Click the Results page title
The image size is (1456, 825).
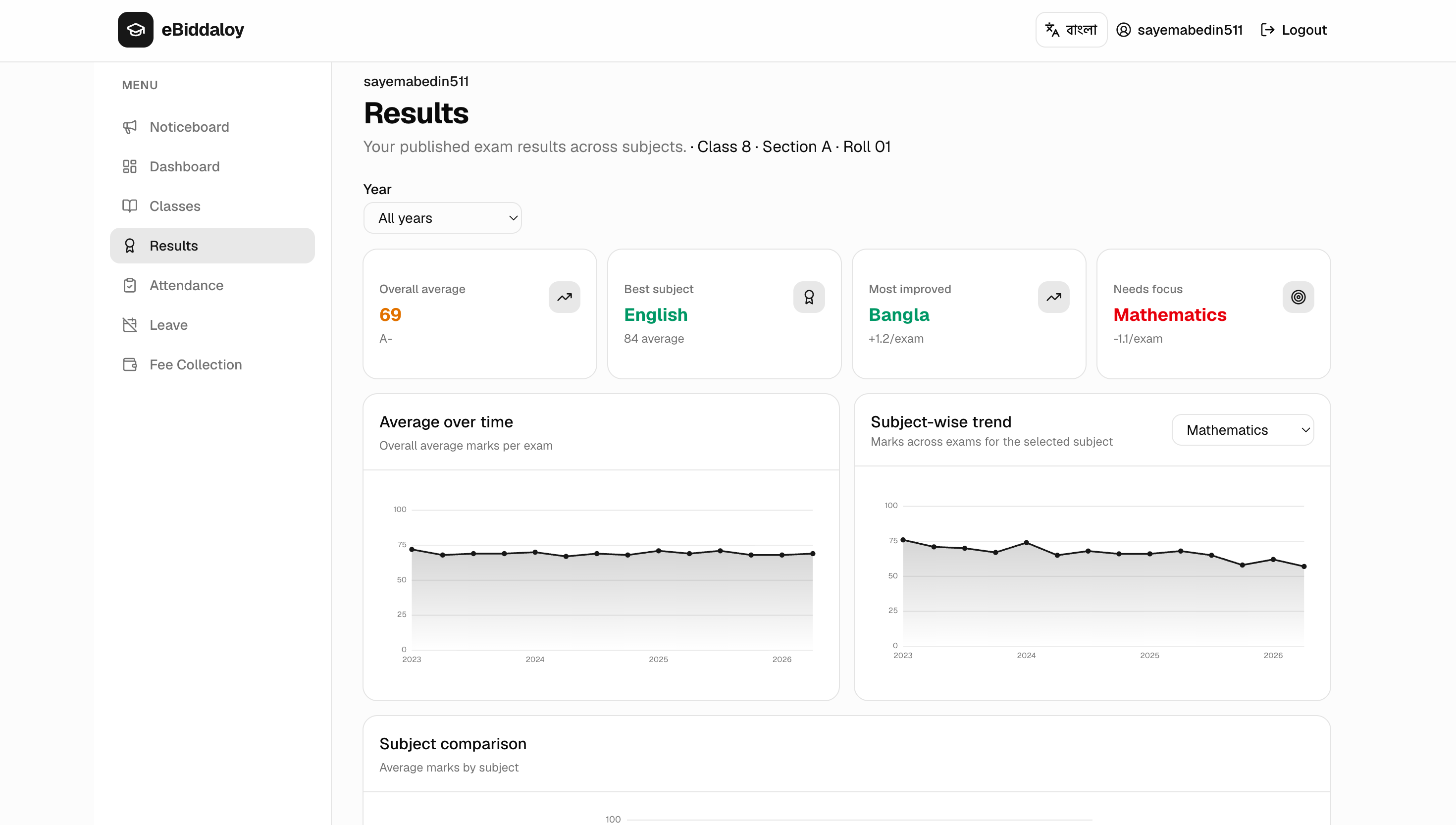tap(416, 113)
